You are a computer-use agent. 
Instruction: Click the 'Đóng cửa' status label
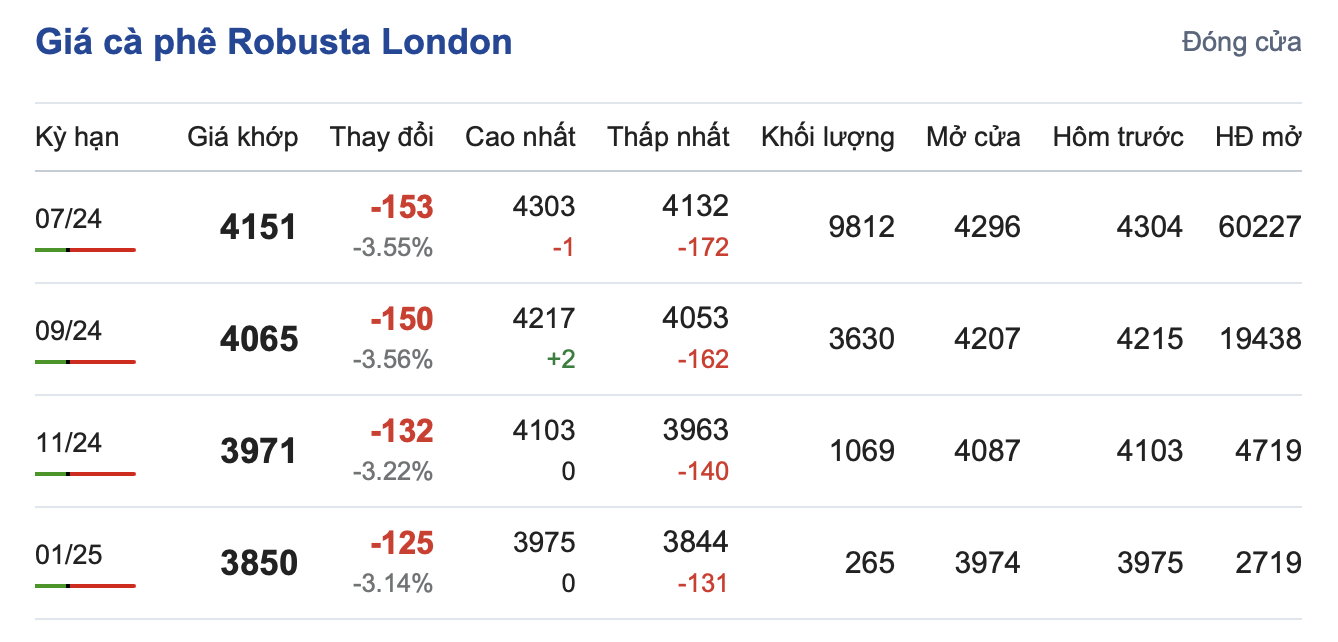pos(1241,42)
